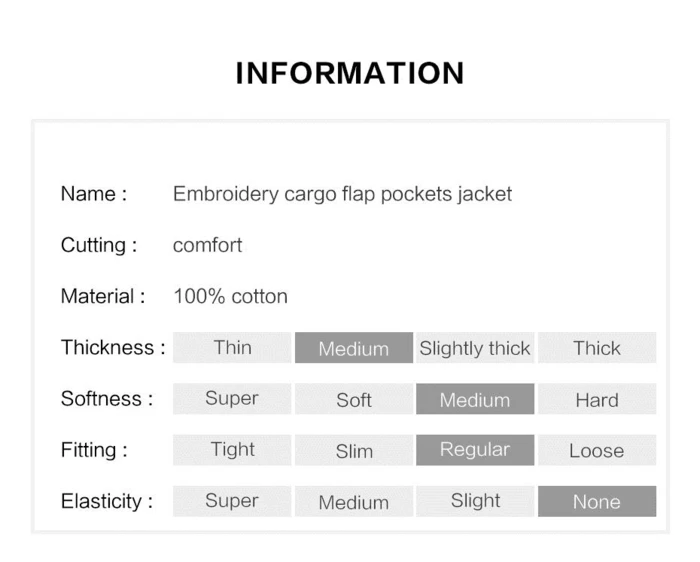
Task: Click the INFORMATION heading
Action: coord(350,73)
